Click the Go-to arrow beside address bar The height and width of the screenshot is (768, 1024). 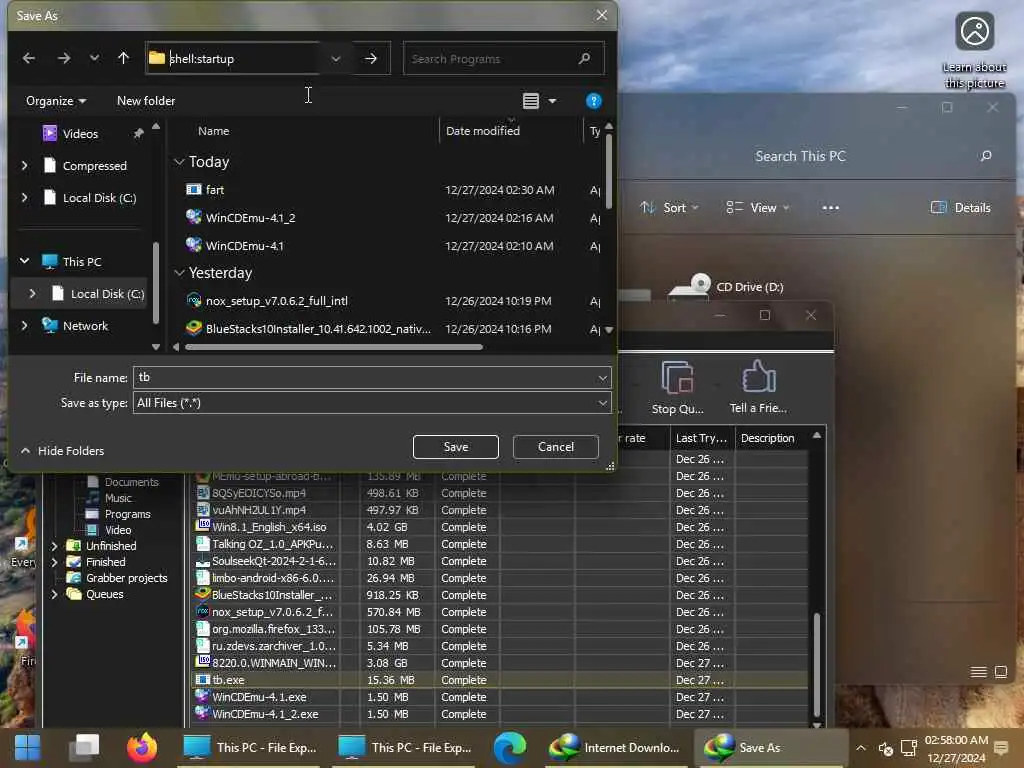pyautogui.click(x=371, y=59)
